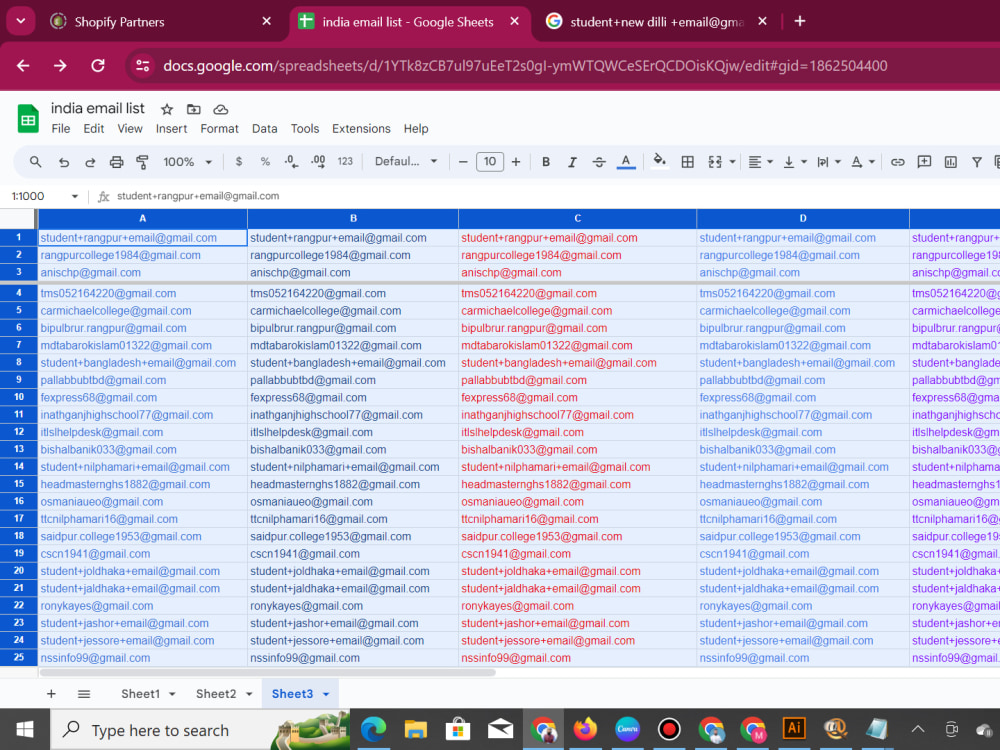
Task: Select column C header
Action: coord(577,218)
